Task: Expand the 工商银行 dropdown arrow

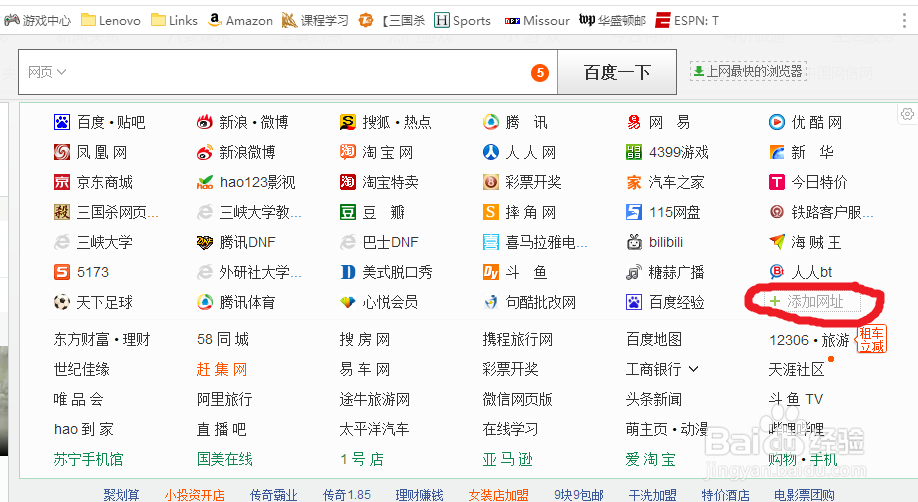Action: click(693, 369)
